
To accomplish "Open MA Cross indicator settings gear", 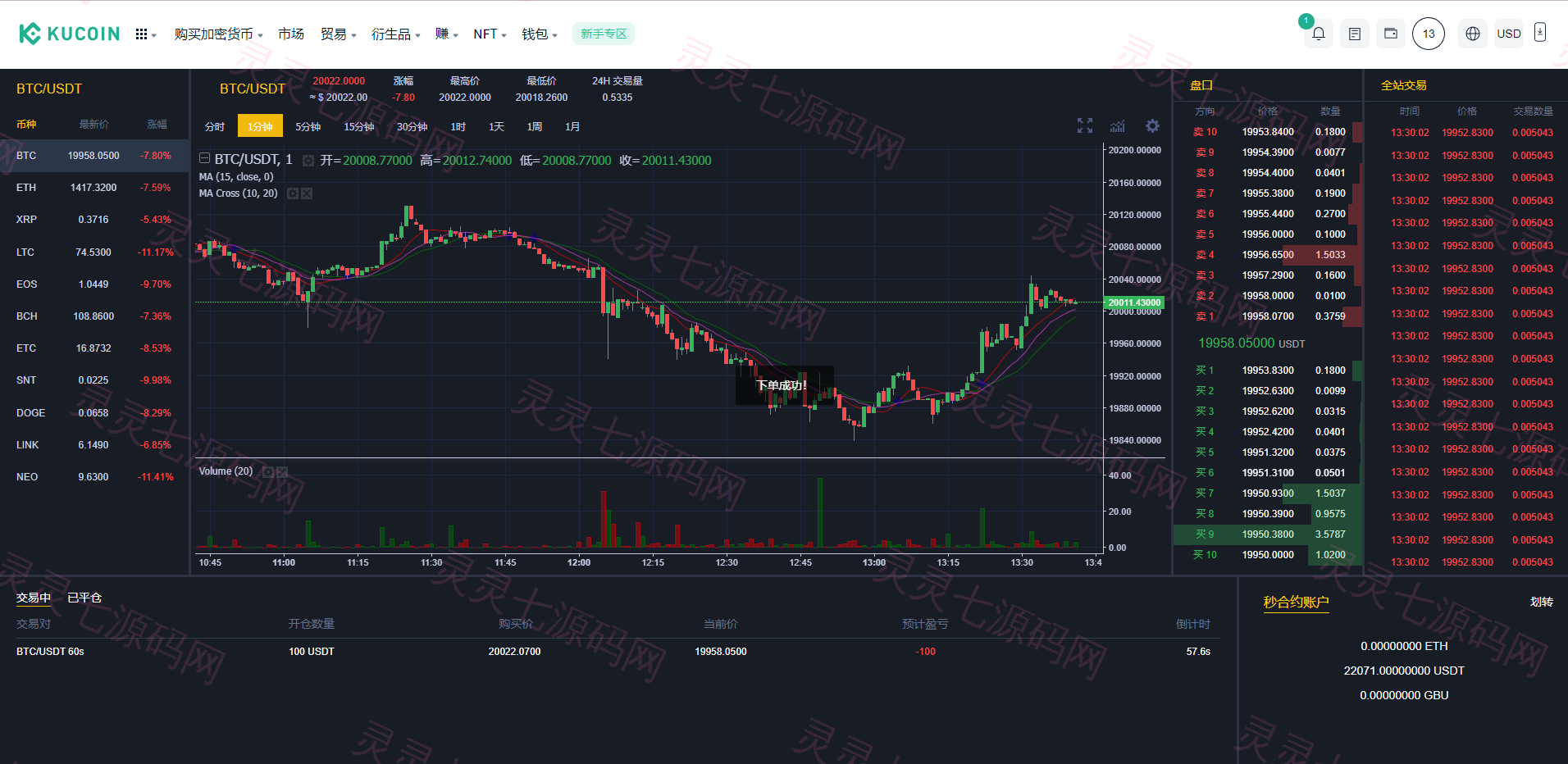I will tap(293, 193).
